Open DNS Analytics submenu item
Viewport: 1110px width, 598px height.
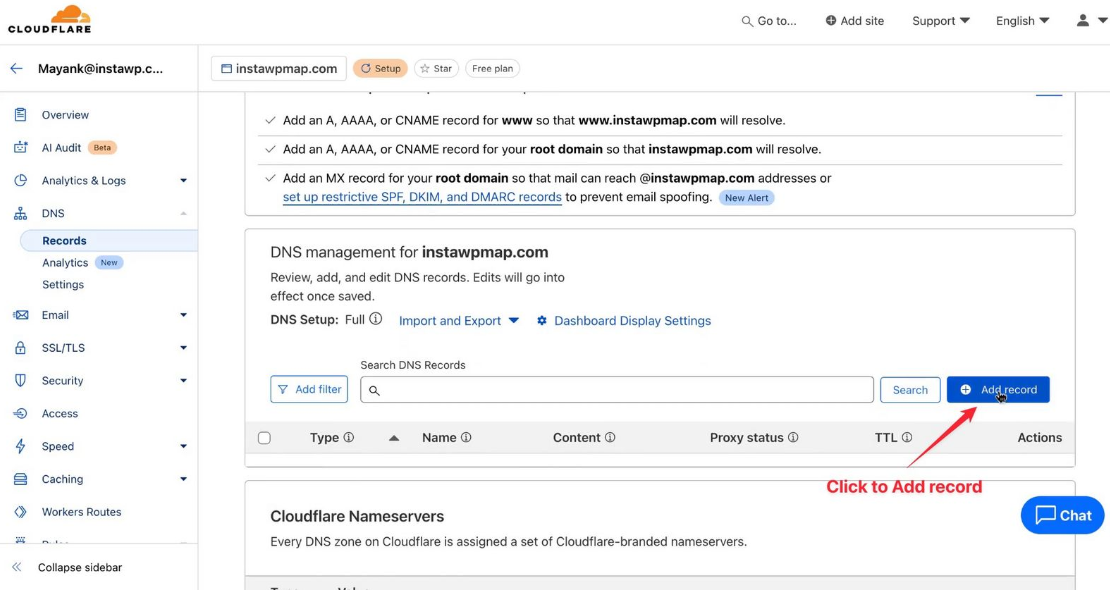pos(65,263)
